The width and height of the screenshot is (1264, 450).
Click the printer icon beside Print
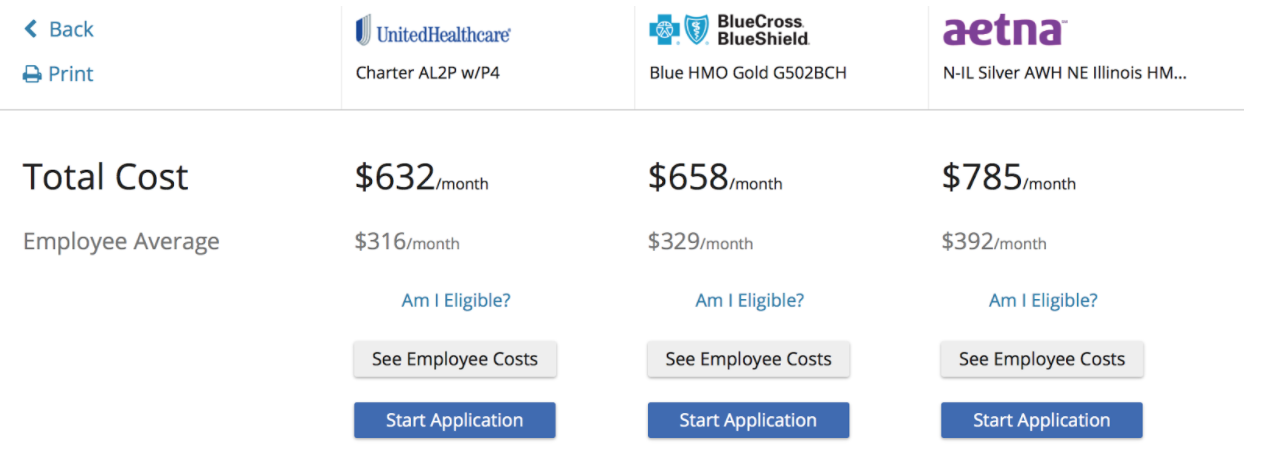[32, 74]
